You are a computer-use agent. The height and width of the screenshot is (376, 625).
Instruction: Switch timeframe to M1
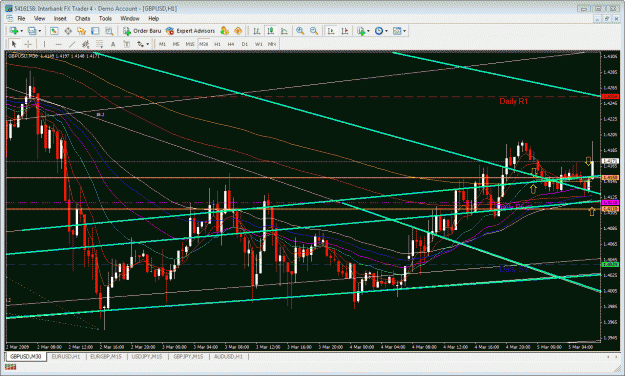tap(162, 44)
